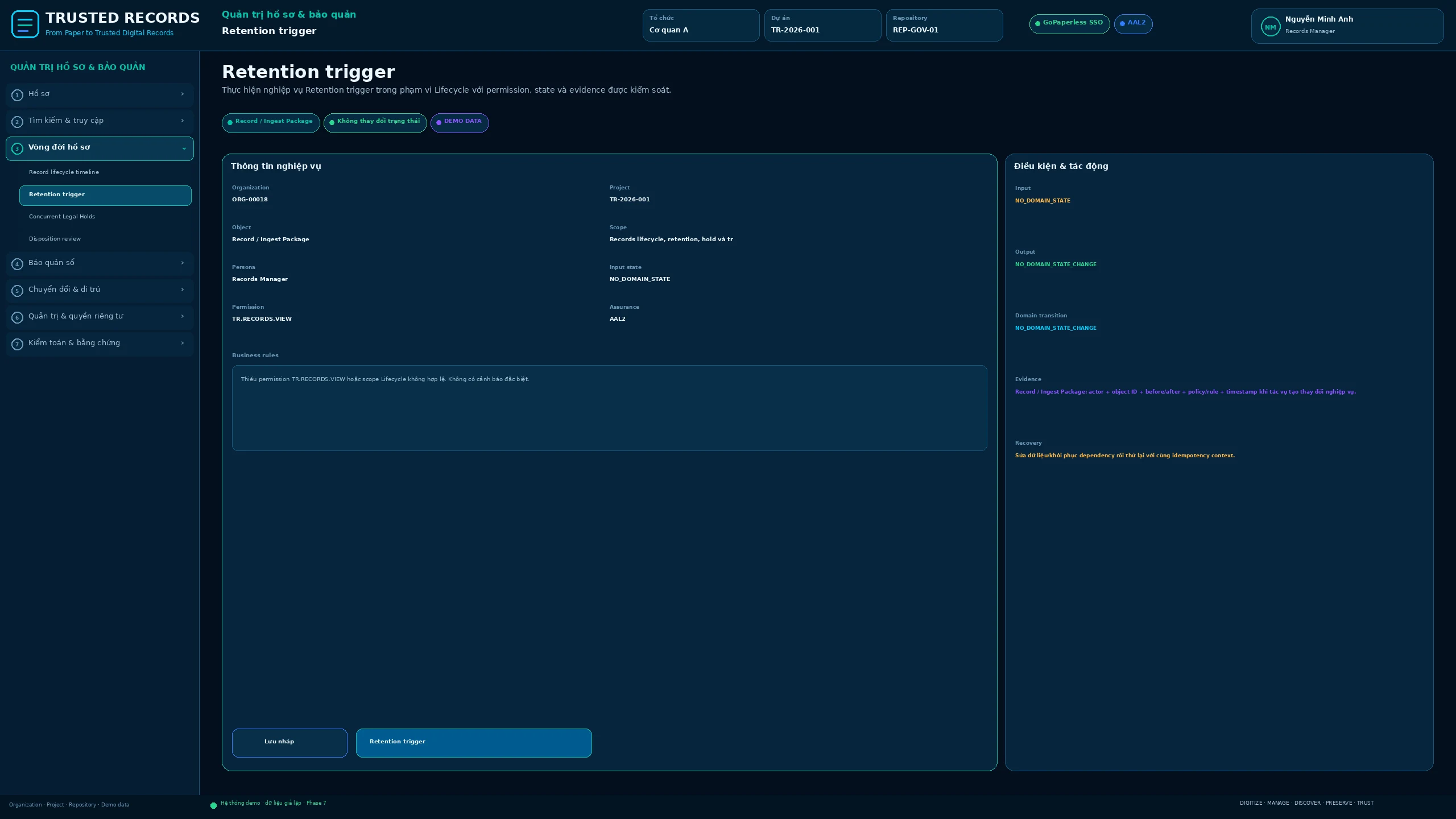The image size is (1456, 819).
Task: Click footer text Hệ thống demo · dữ liệu giả lập
Action: 273,803
